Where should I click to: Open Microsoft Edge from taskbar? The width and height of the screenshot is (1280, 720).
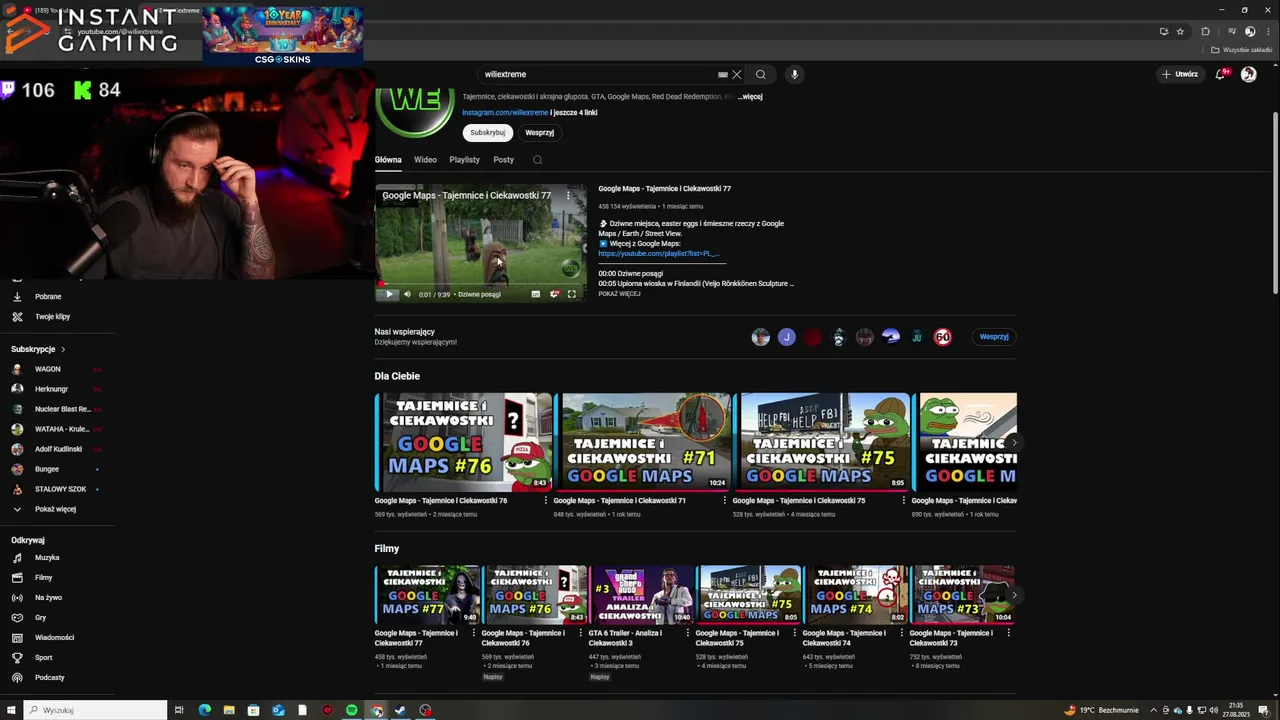(x=205, y=710)
